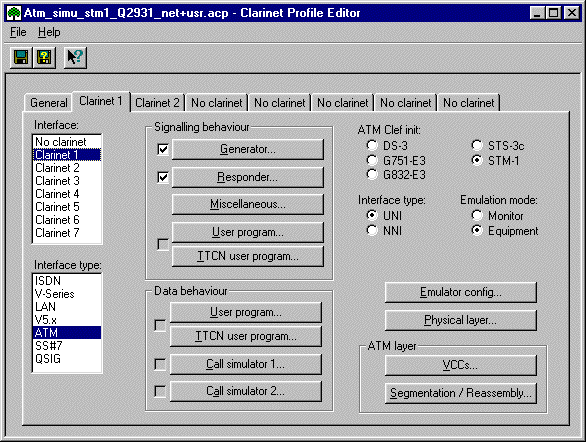Open the Help menu

[x=49, y=32]
